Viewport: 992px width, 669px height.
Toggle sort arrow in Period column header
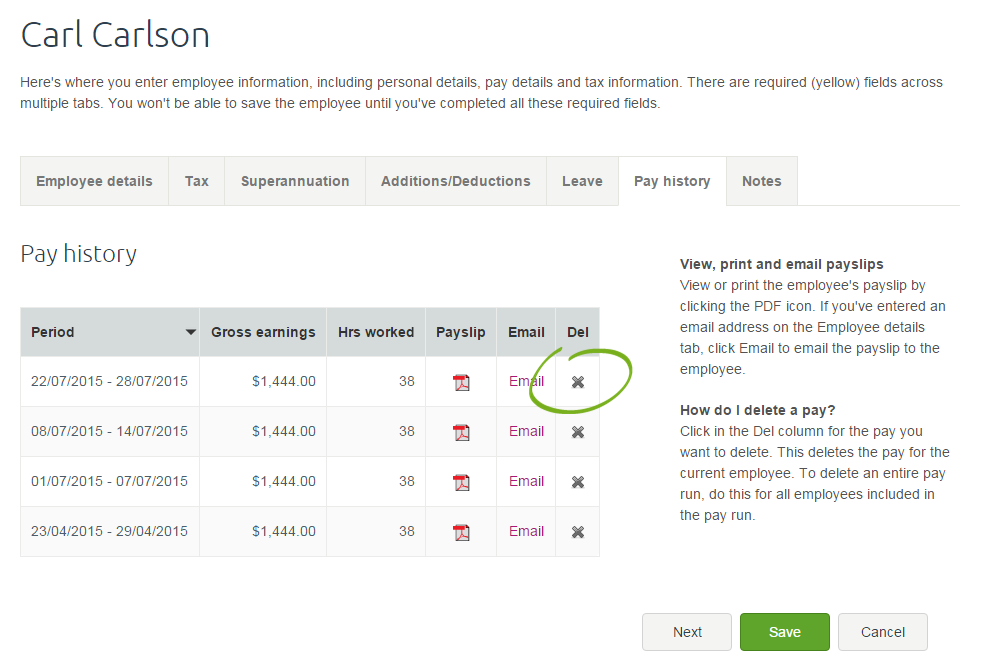point(191,332)
